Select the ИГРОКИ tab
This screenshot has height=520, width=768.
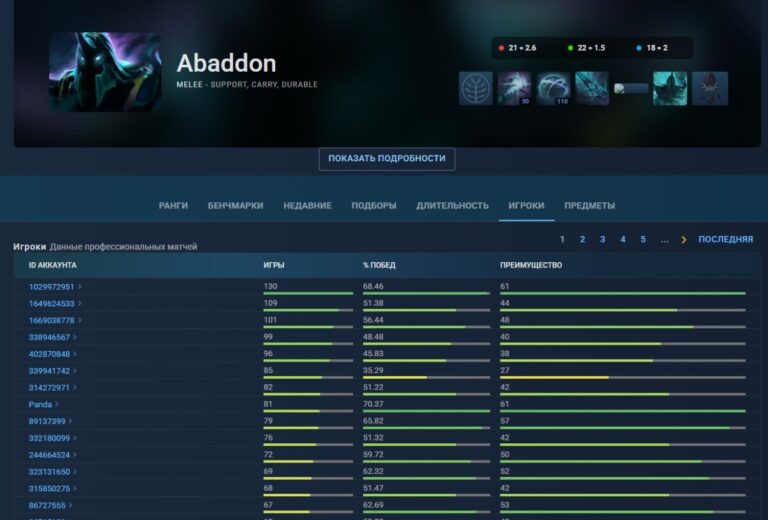(x=527, y=206)
